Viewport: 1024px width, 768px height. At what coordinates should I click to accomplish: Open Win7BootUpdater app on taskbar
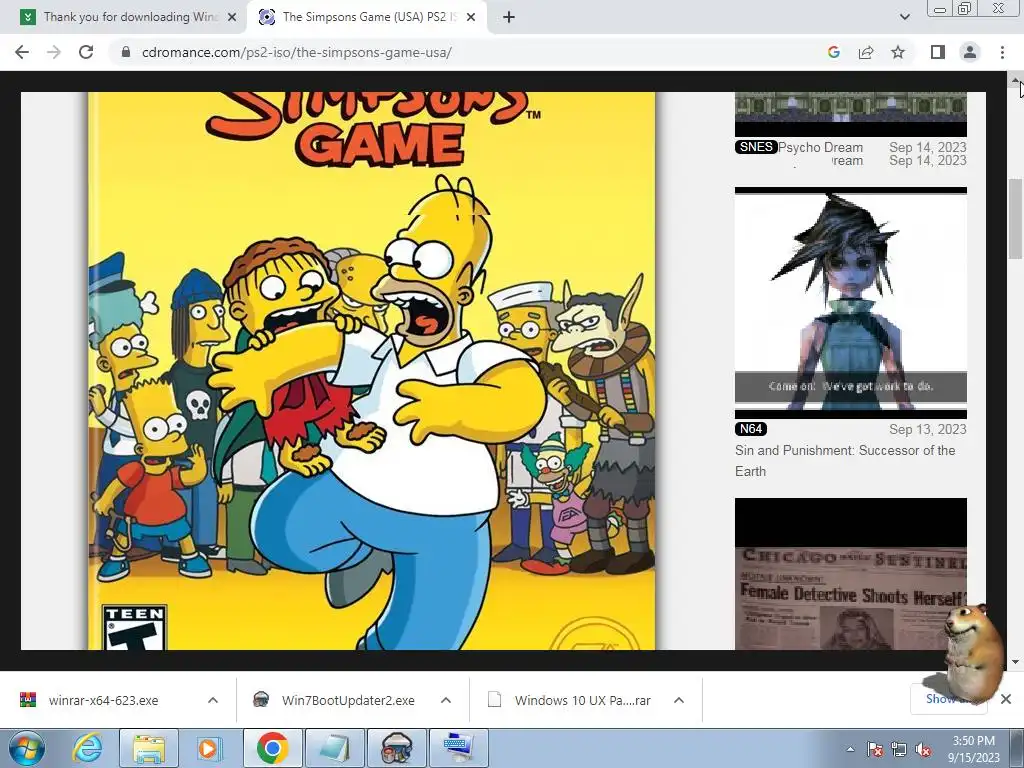tap(396, 748)
